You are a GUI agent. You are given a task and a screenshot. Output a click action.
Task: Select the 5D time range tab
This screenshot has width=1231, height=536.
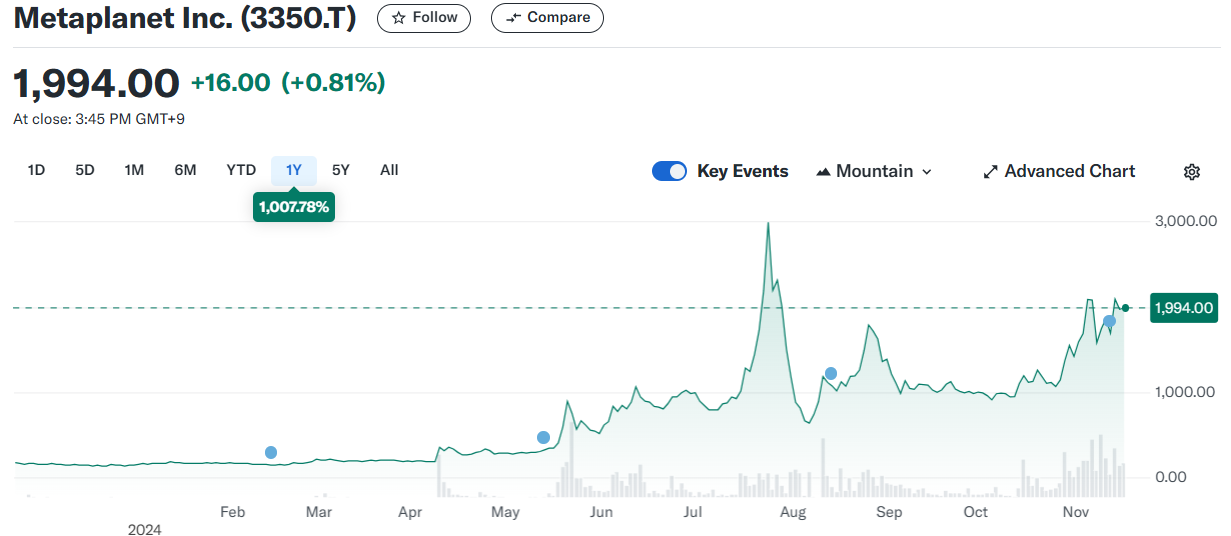85,170
